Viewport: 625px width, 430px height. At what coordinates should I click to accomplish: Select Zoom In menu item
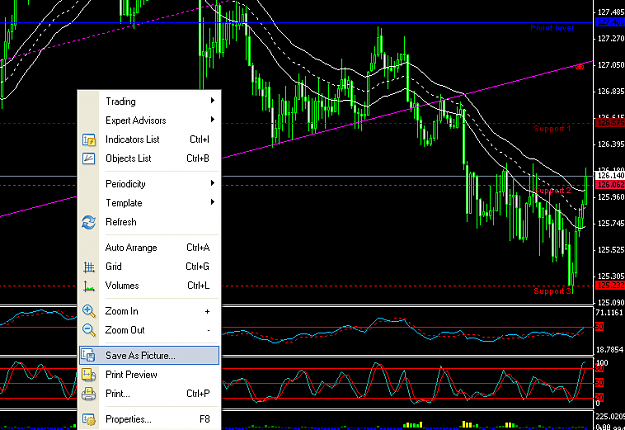tap(149, 311)
